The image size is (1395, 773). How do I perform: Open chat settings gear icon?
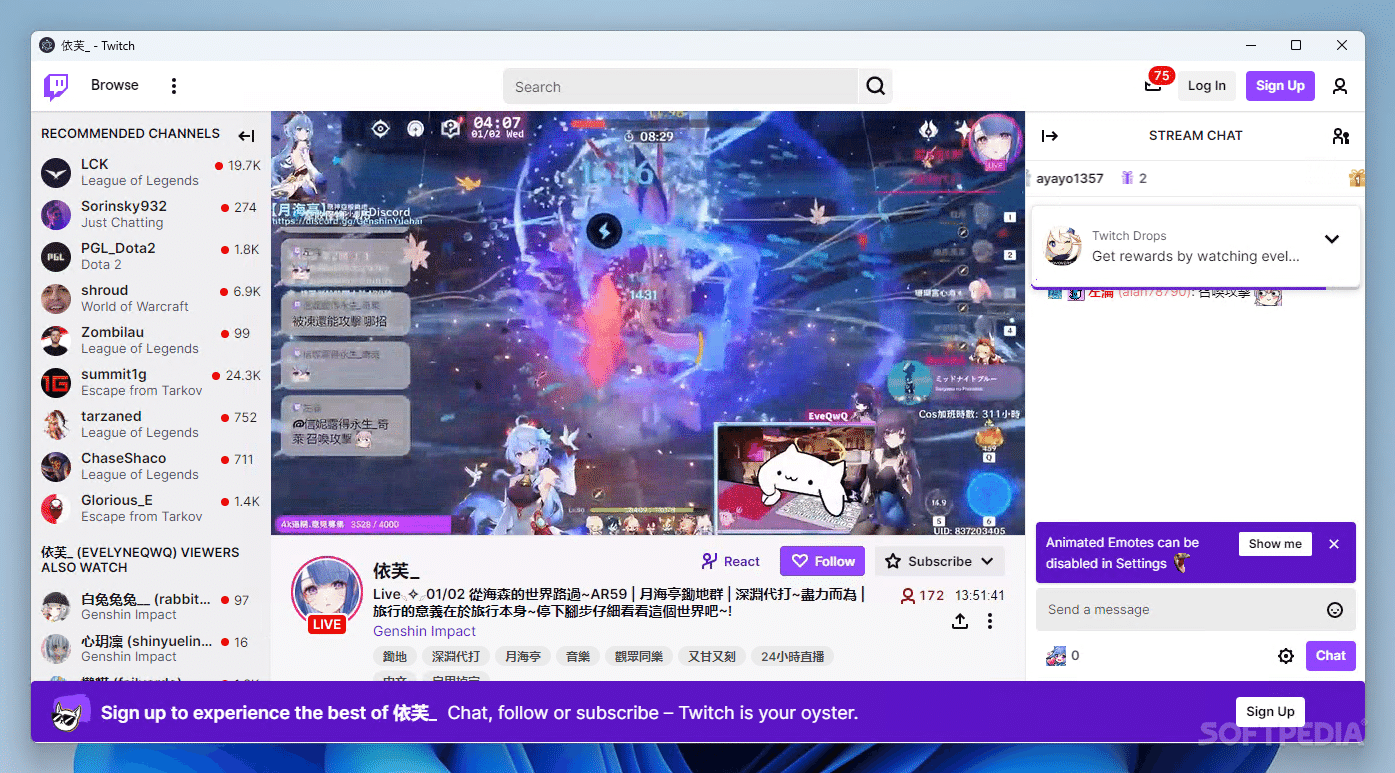1286,656
